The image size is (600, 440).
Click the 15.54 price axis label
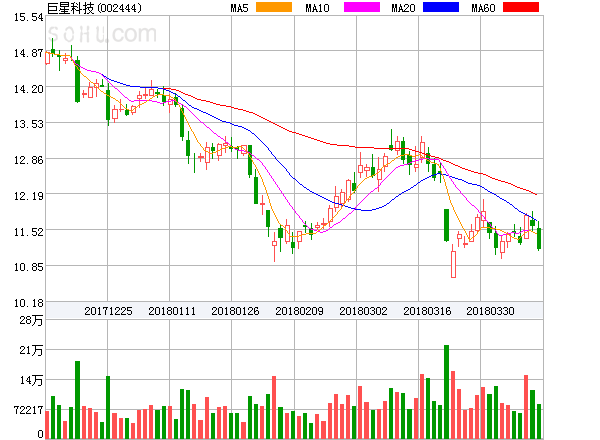(x=29, y=17)
